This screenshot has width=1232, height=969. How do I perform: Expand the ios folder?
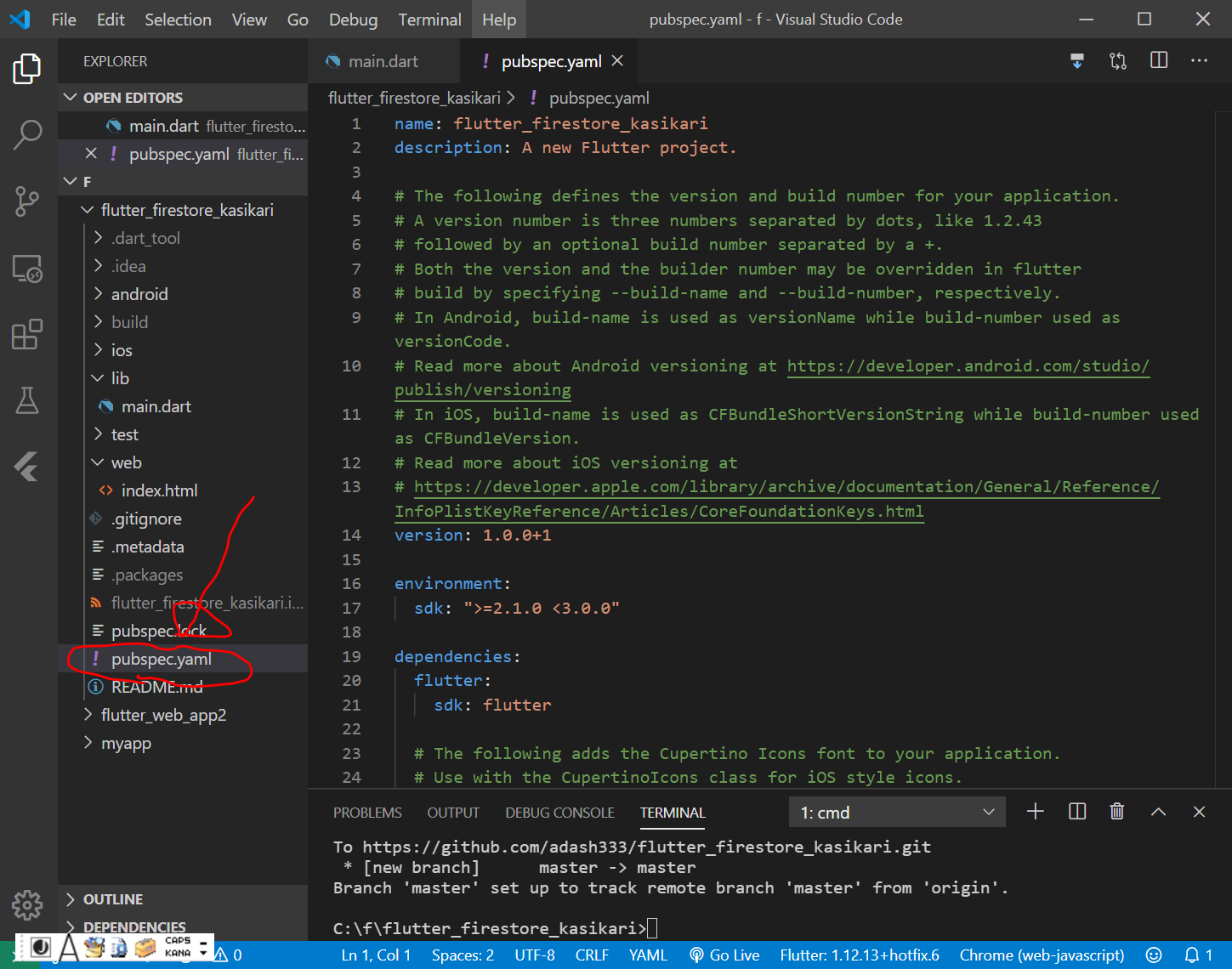click(x=98, y=349)
